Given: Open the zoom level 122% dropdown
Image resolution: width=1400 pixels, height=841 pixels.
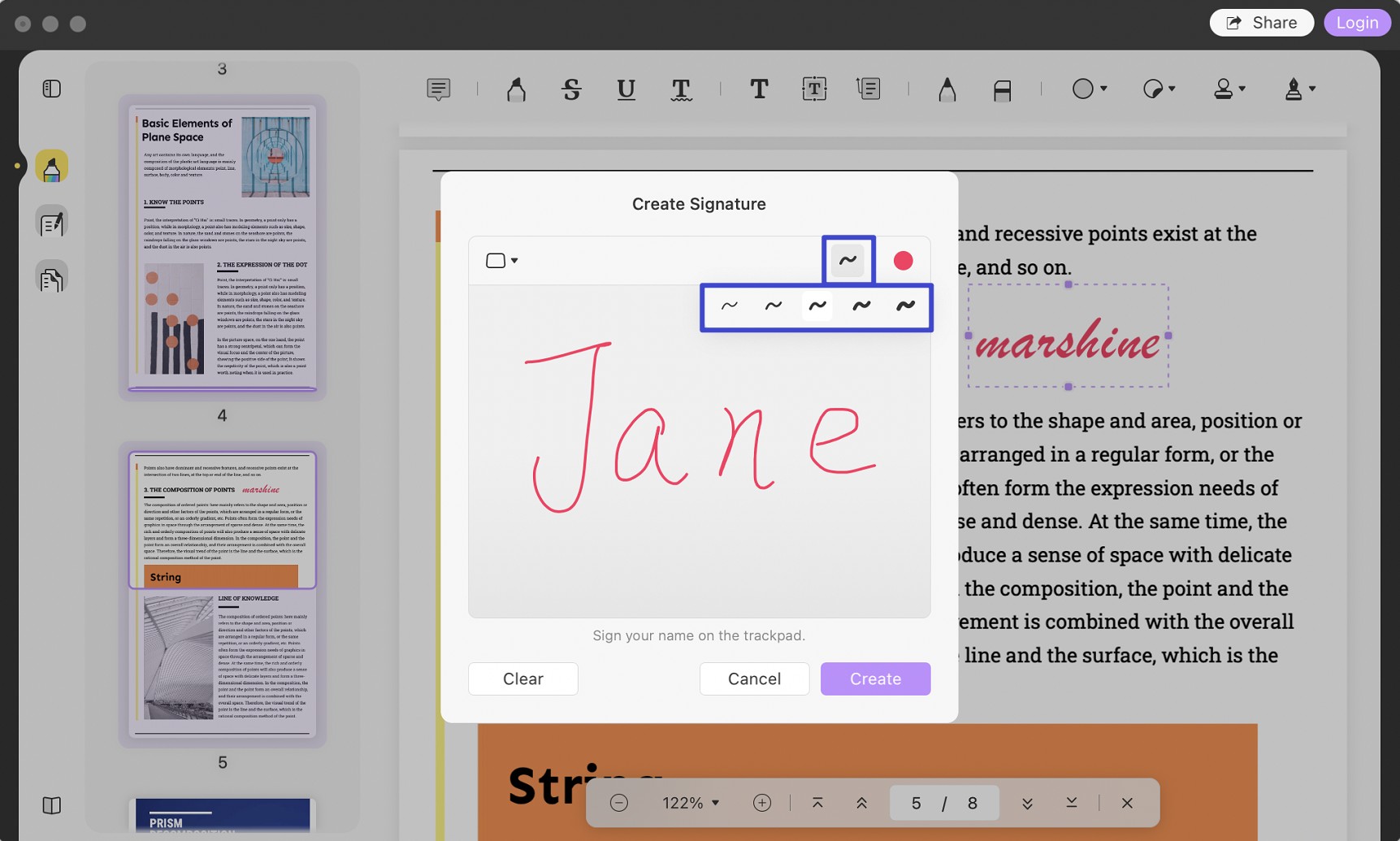Looking at the screenshot, I should pyautogui.click(x=691, y=803).
